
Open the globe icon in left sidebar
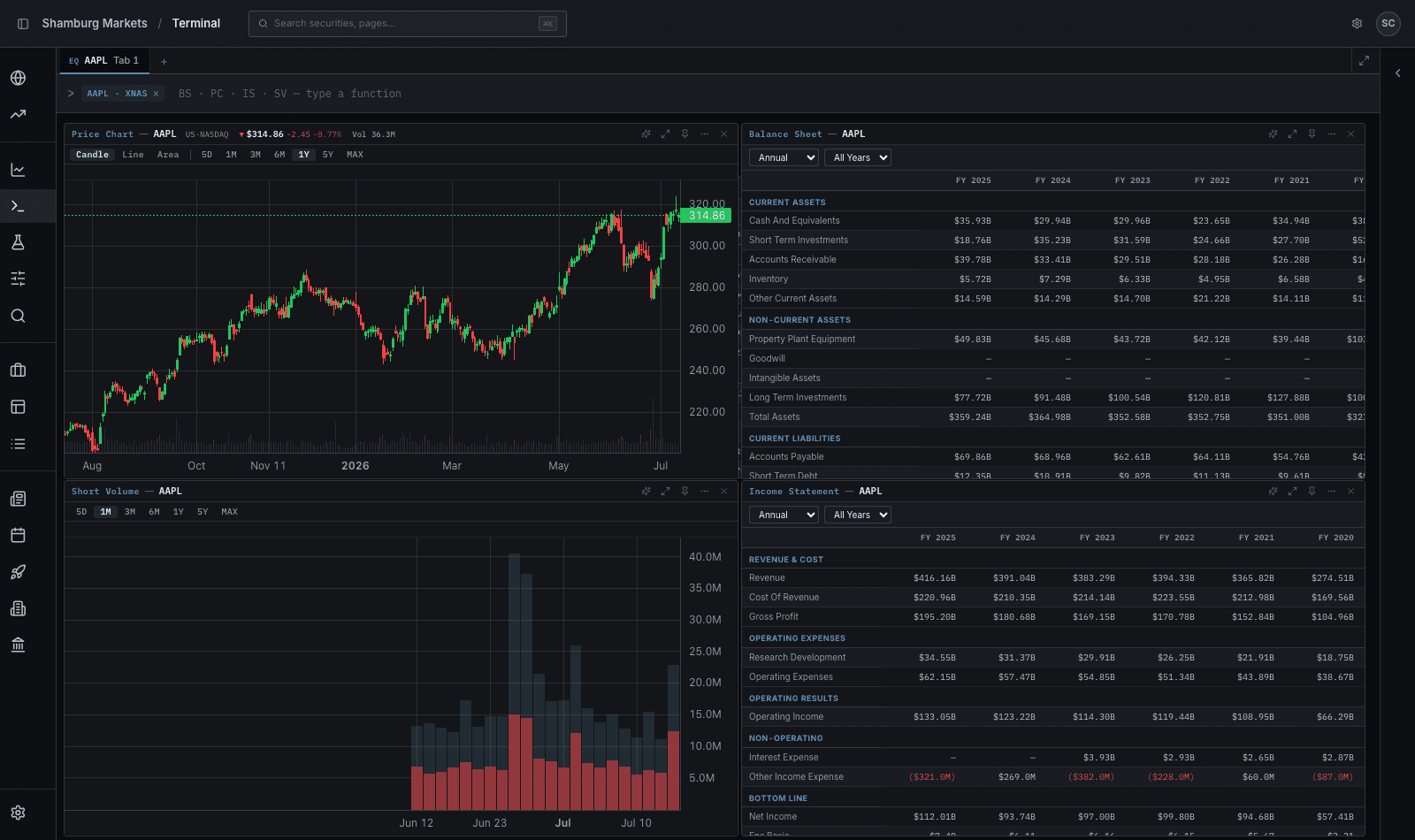18,78
